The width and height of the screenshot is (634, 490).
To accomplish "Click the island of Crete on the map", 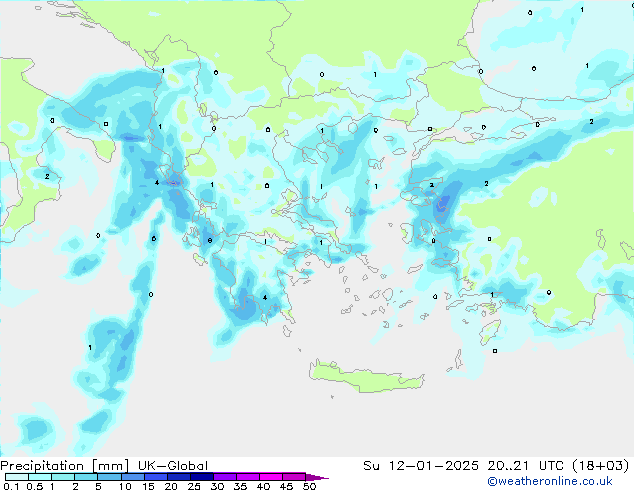I will click(366, 376).
